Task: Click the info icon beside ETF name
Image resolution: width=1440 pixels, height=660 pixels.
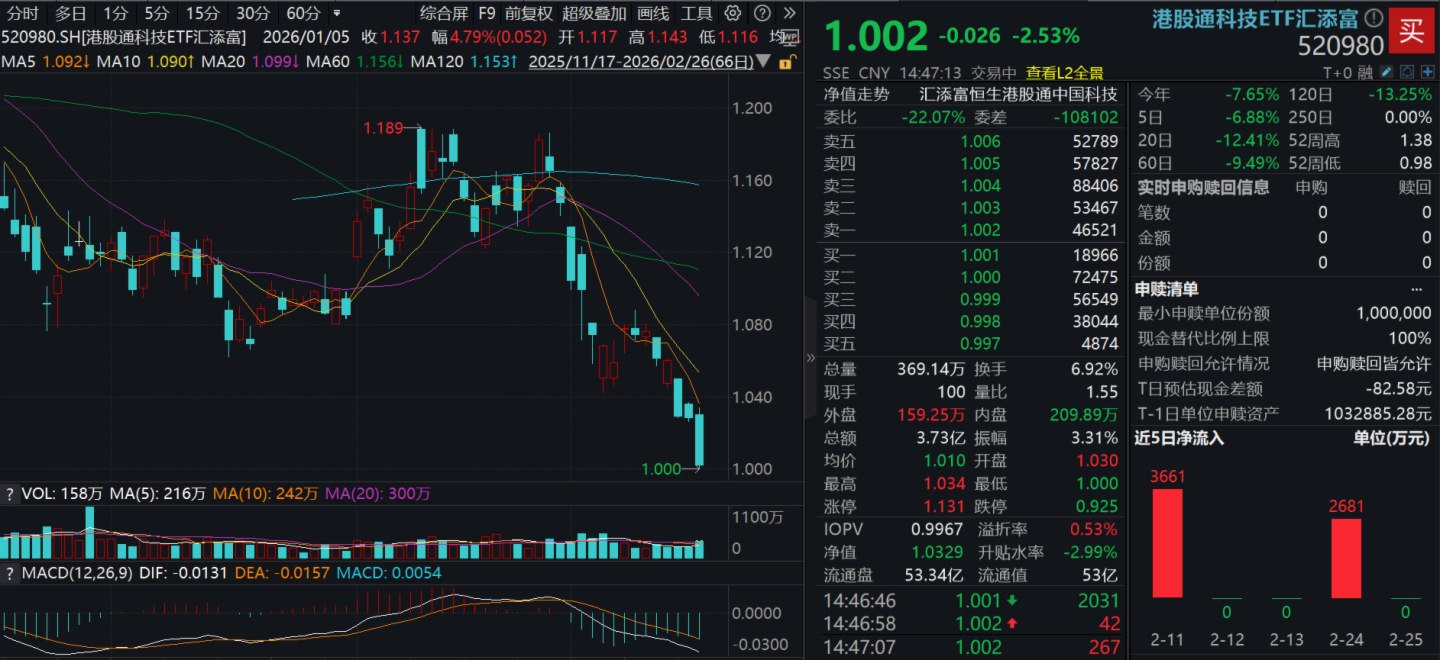Action: point(1374,18)
